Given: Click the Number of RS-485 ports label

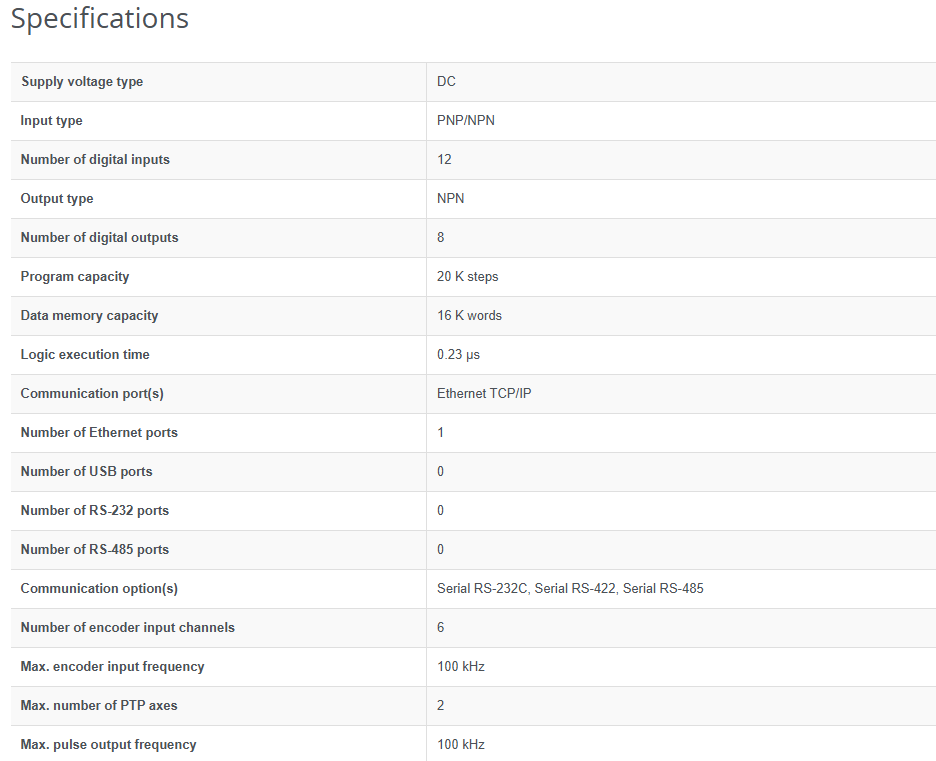Looking at the screenshot, I should pyautogui.click(x=94, y=550).
